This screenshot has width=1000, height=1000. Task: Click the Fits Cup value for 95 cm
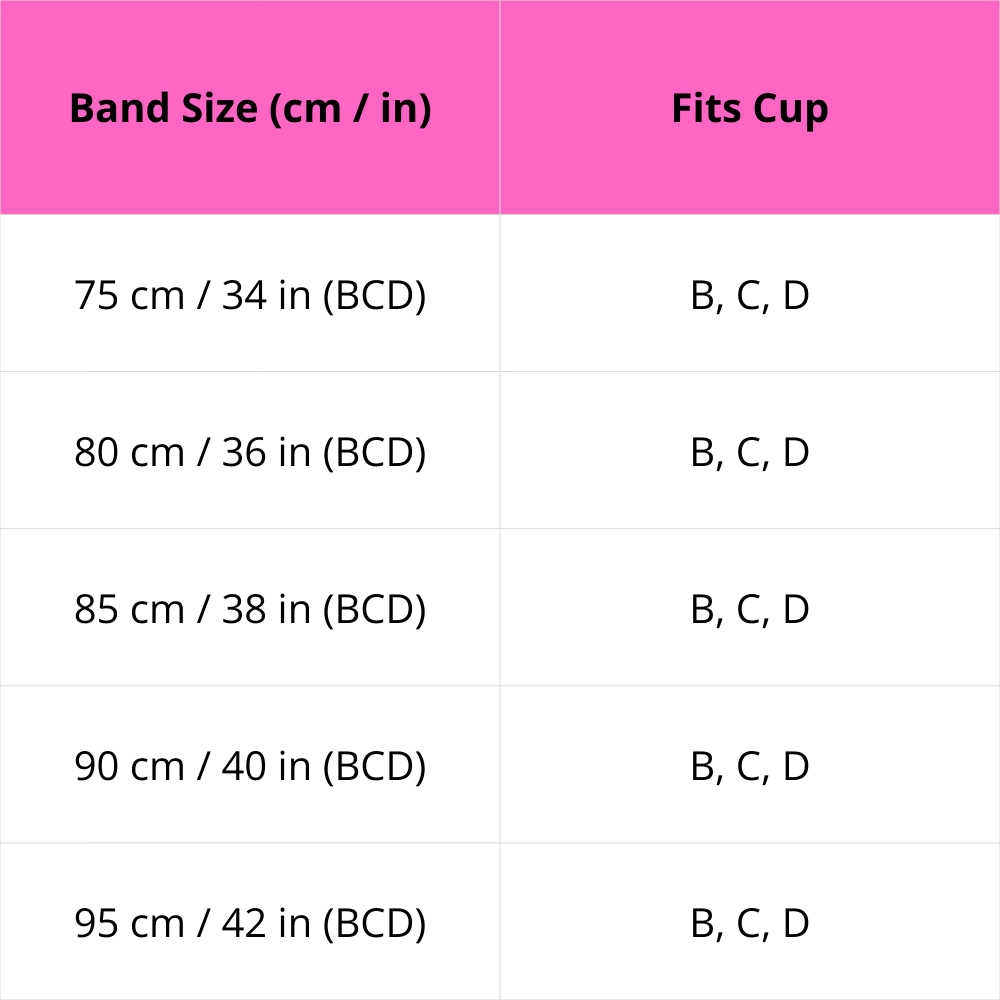(750, 924)
